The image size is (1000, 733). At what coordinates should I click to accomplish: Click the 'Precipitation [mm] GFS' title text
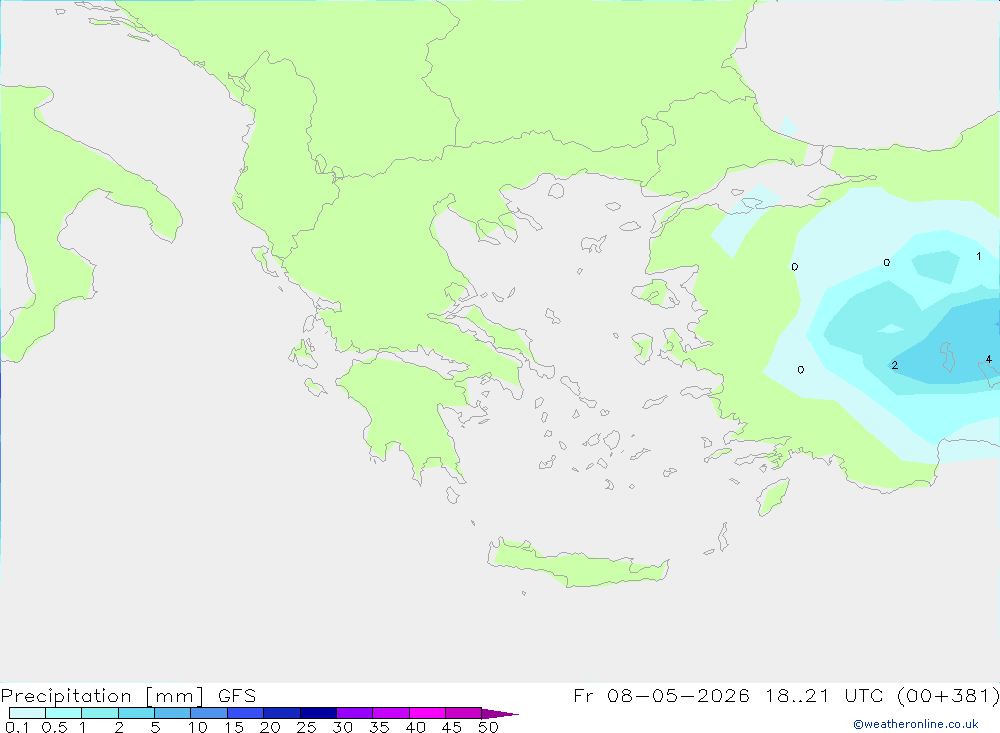[128, 696]
